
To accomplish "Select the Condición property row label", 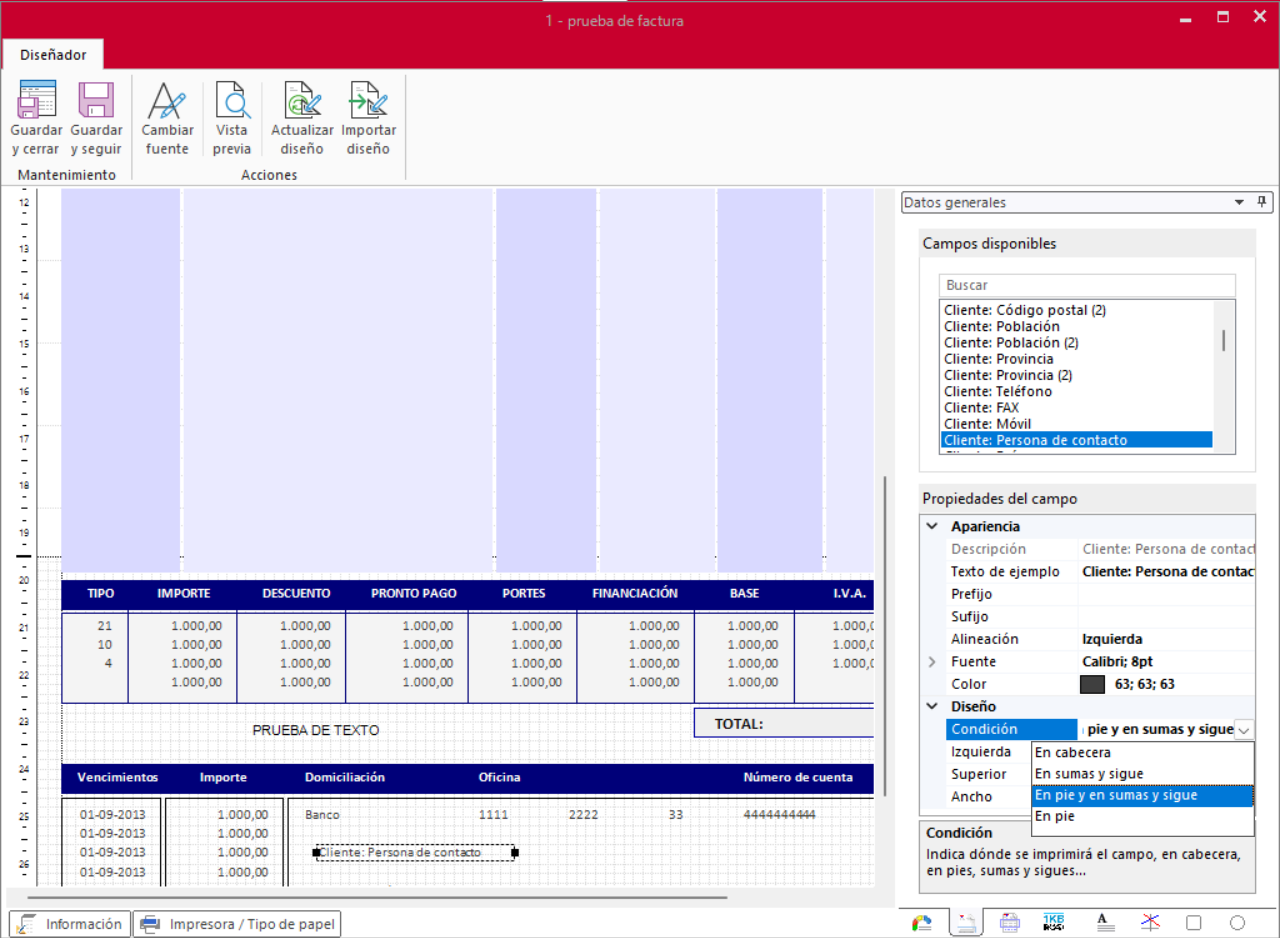I will click(x=1011, y=730).
